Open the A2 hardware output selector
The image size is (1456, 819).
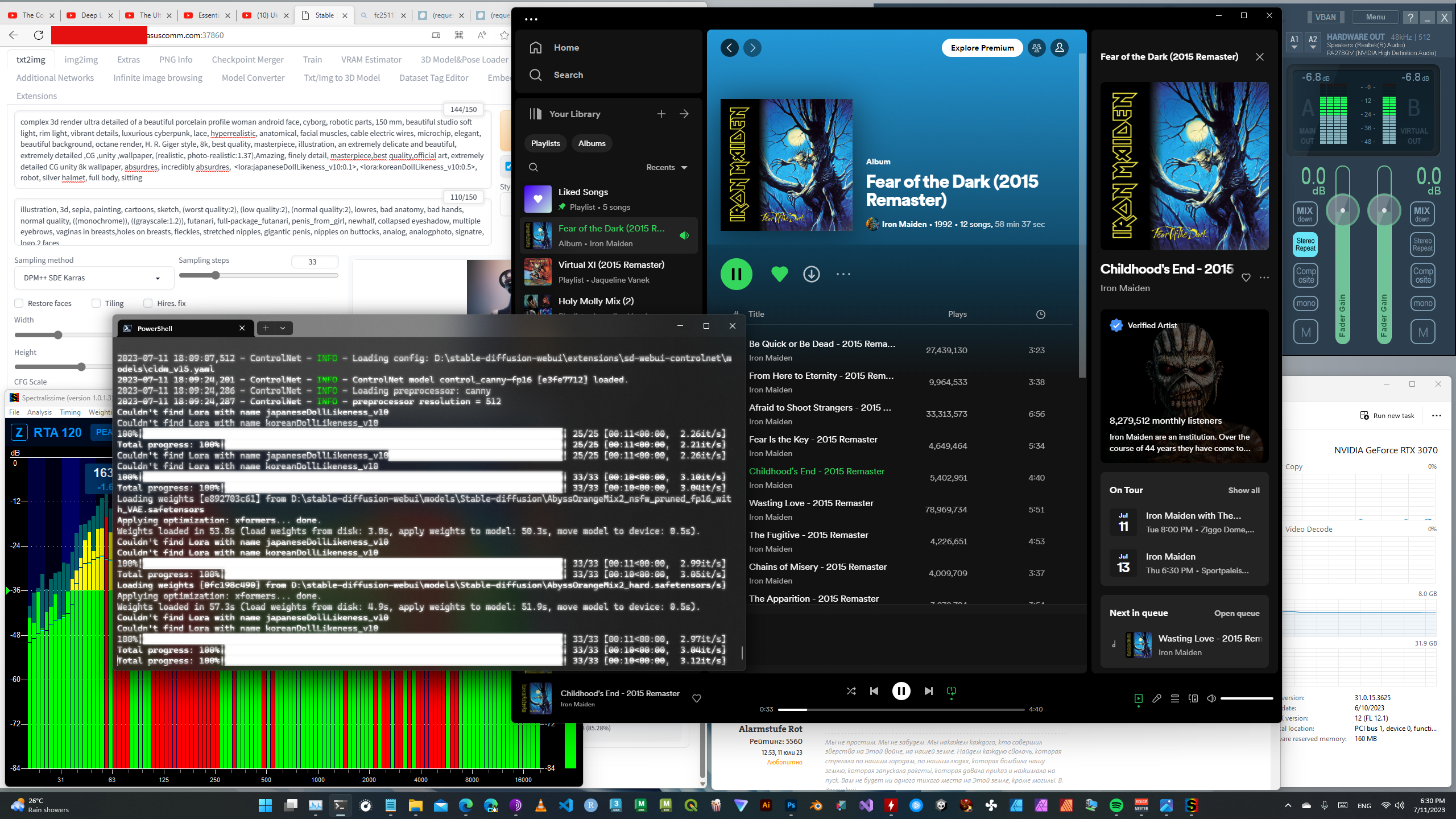click(1313, 42)
